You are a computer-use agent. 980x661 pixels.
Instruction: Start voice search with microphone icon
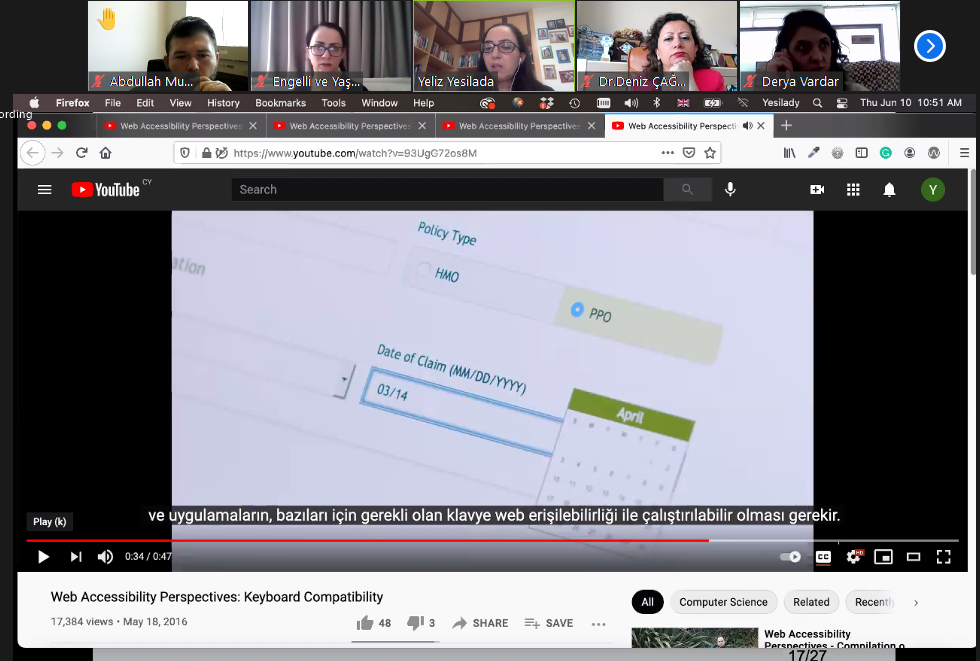point(730,189)
